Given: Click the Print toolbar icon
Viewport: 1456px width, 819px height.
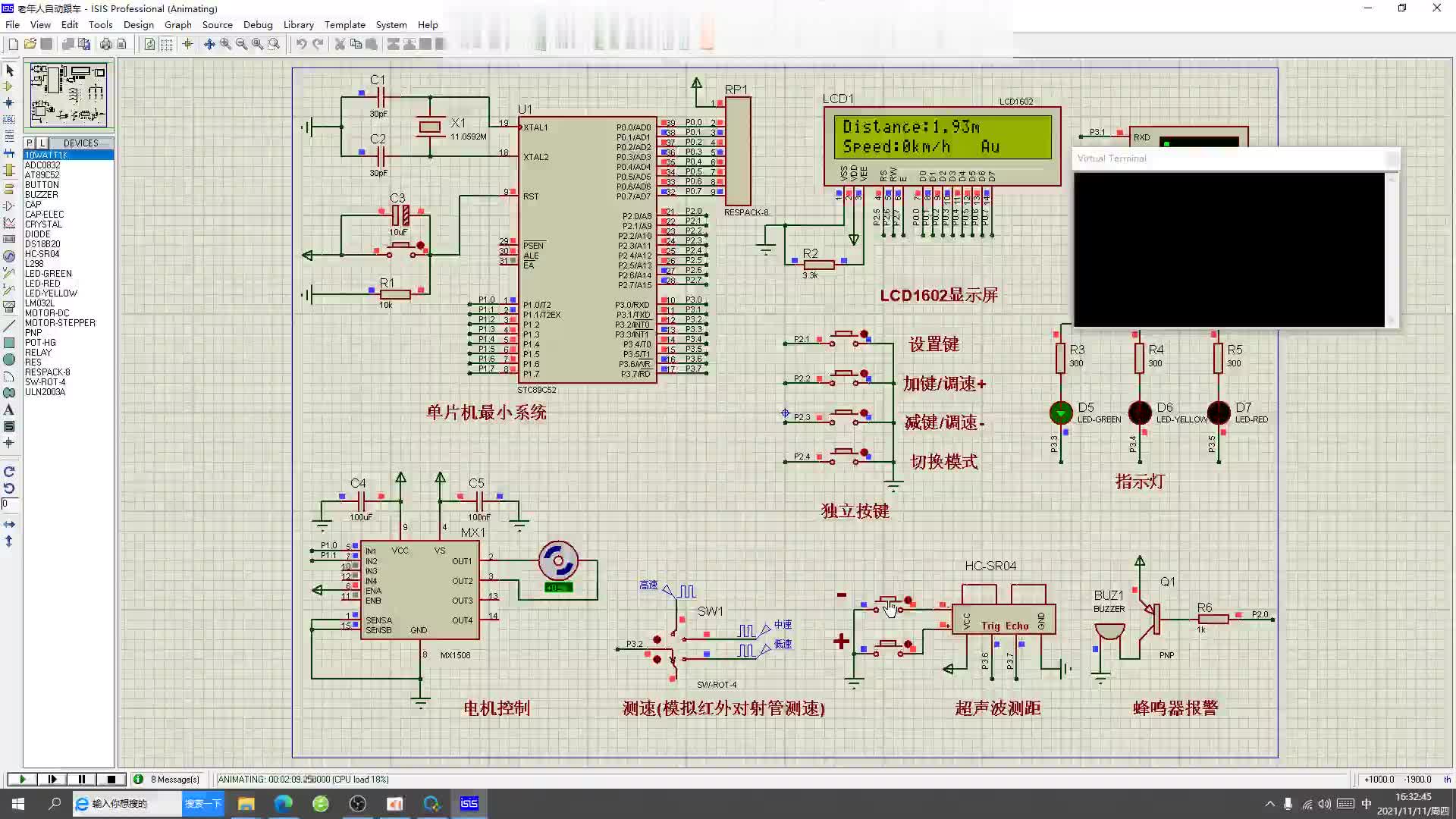Looking at the screenshot, I should (105, 44).
